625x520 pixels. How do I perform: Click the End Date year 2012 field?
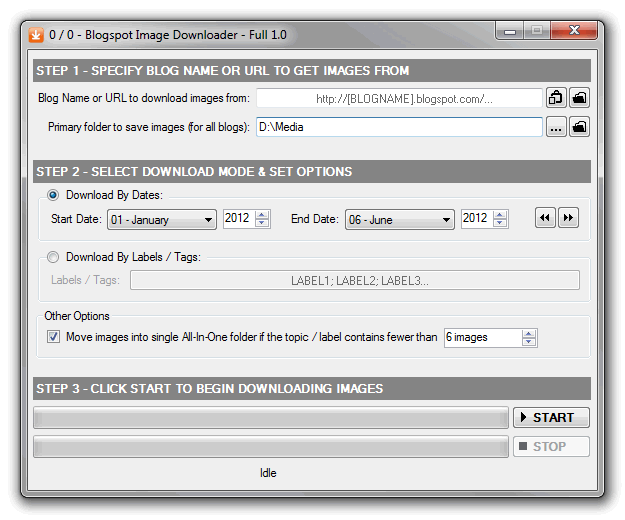[477, 219]
